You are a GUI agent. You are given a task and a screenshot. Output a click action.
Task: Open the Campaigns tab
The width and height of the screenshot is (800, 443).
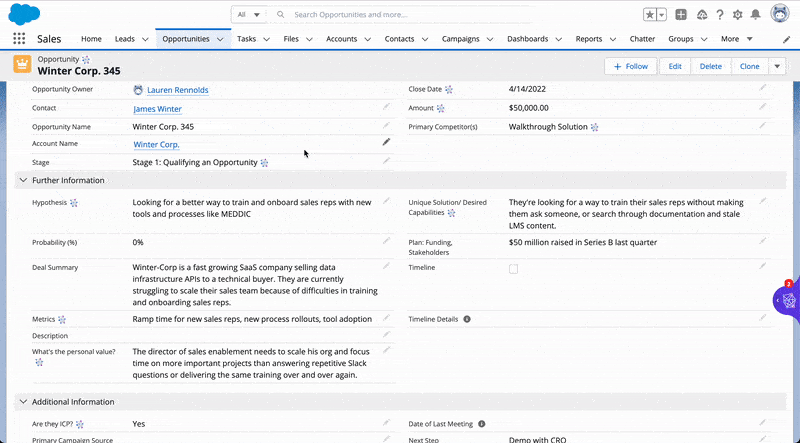tap(461, 39)
